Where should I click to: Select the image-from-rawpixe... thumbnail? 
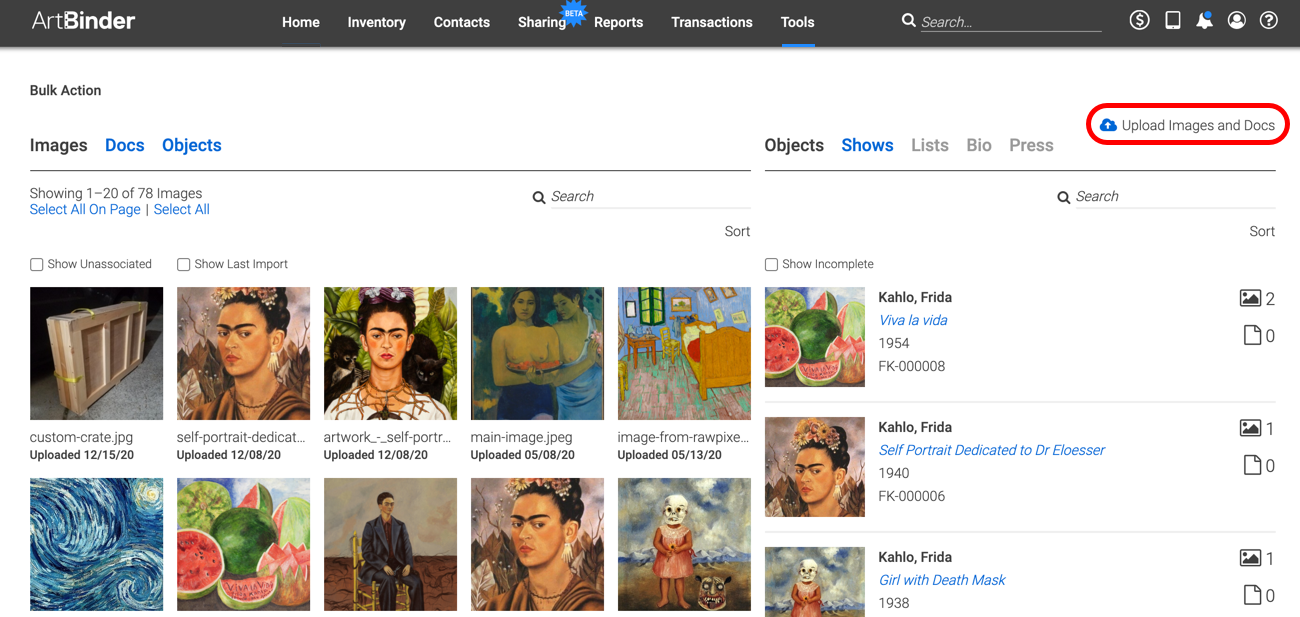[x=684, y=354]
